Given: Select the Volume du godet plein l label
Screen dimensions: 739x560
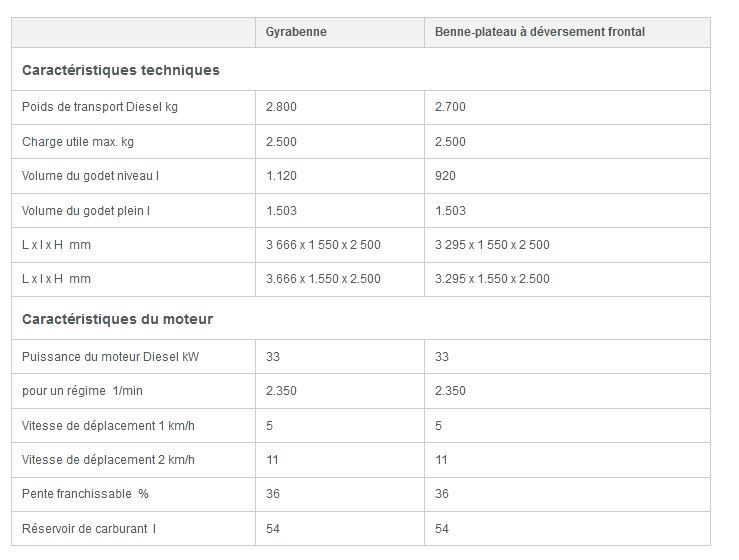Looking at the screenshot, I should tap(86, 211).
